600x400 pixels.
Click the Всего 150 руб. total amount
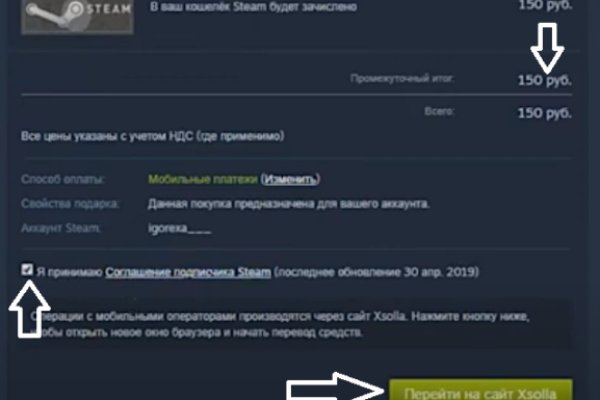544,113
